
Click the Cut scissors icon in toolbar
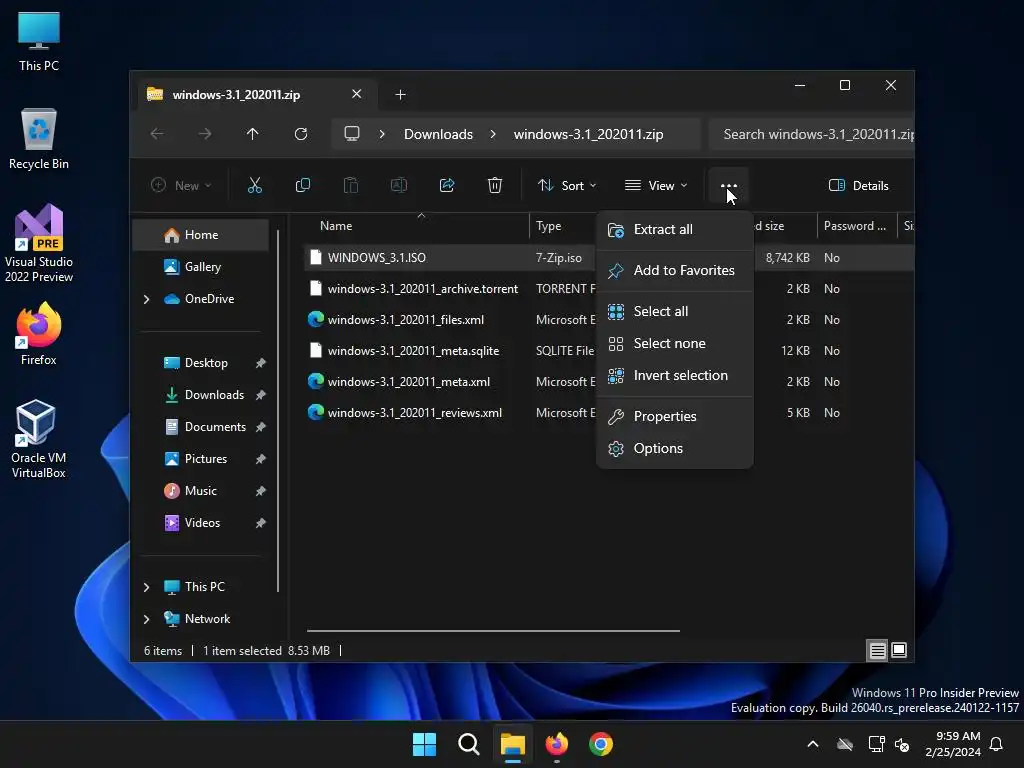[x=255, y=185]
